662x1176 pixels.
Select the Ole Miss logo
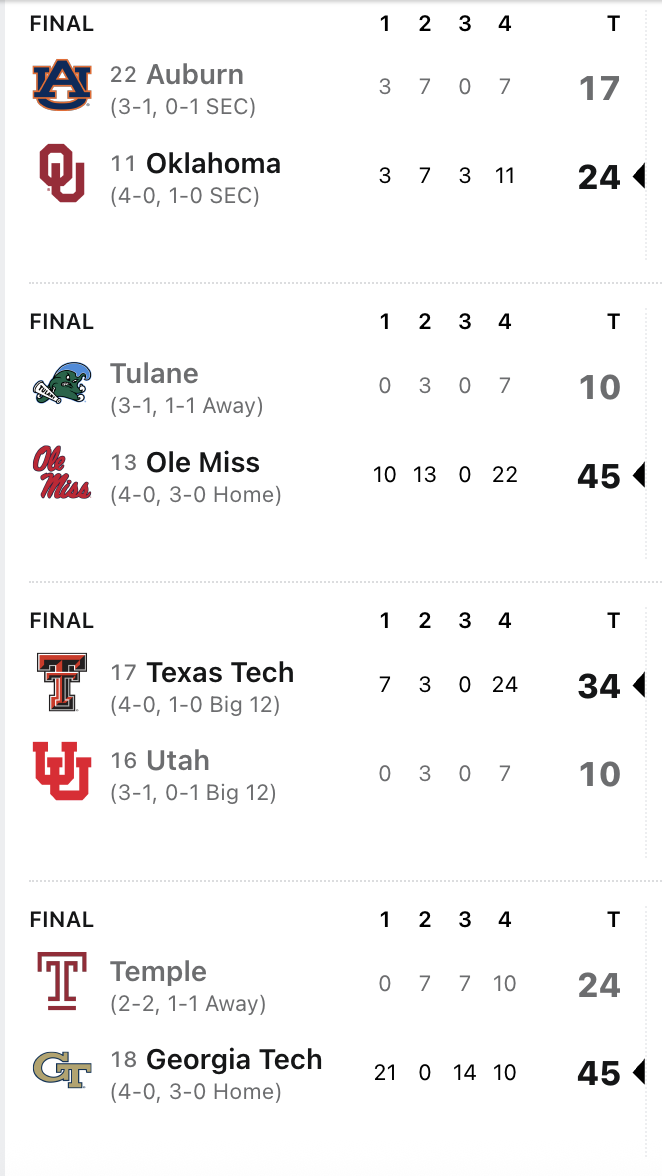pos(62,473)
